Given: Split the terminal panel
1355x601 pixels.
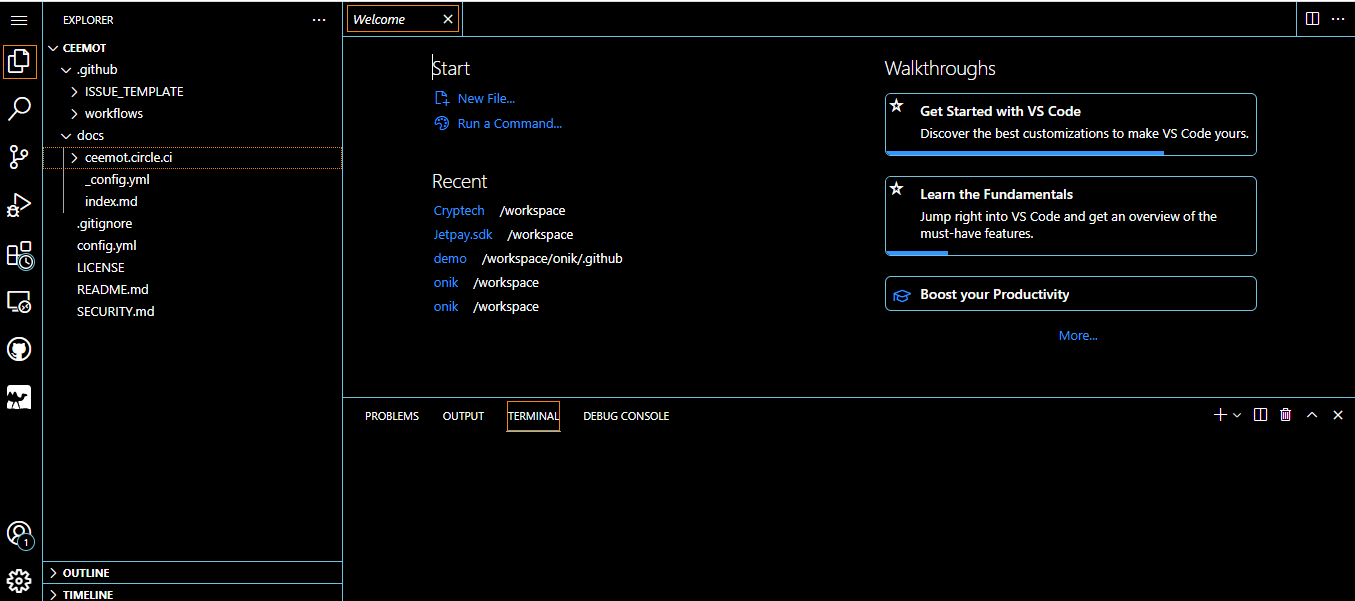Looking at the screenshot, I should click(x=1261, y=415).
